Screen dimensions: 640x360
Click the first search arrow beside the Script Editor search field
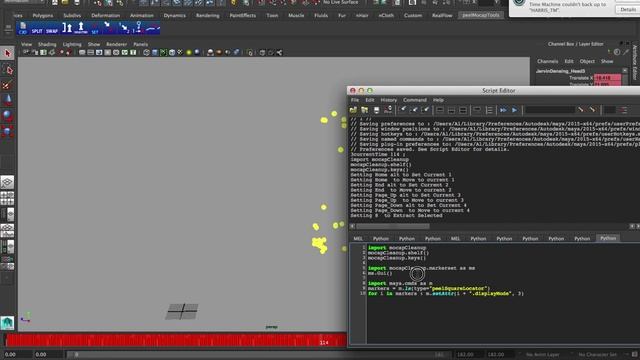(581, 110)
